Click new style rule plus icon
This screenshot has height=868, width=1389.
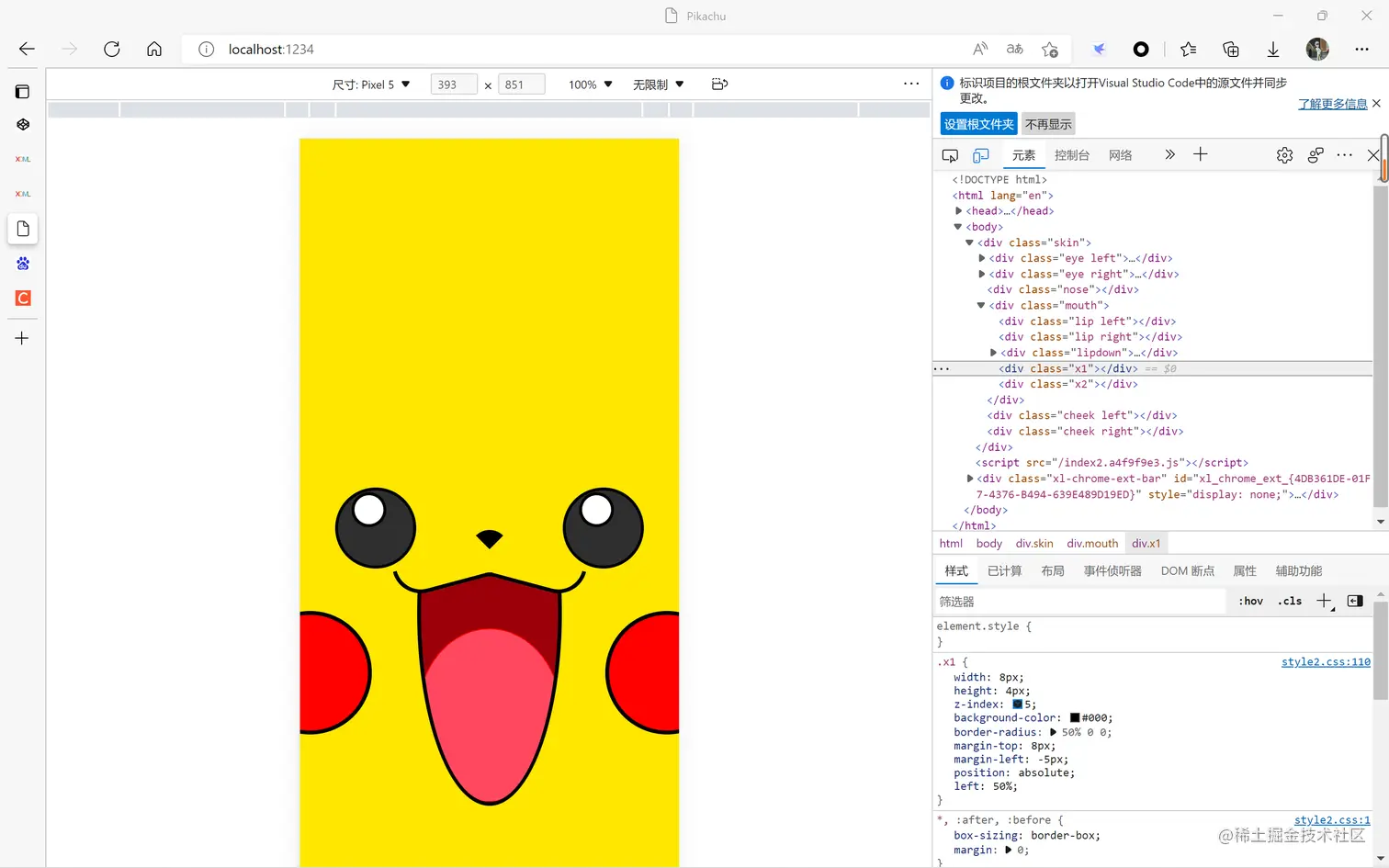(x=1324, y=601)
